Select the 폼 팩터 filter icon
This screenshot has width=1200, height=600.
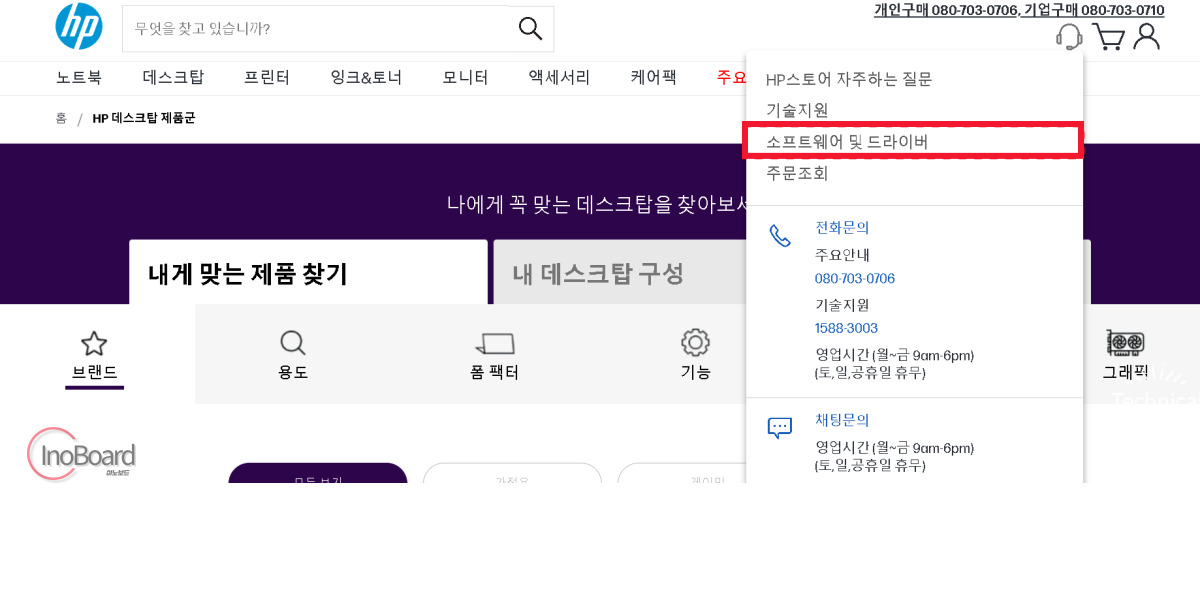494,344
